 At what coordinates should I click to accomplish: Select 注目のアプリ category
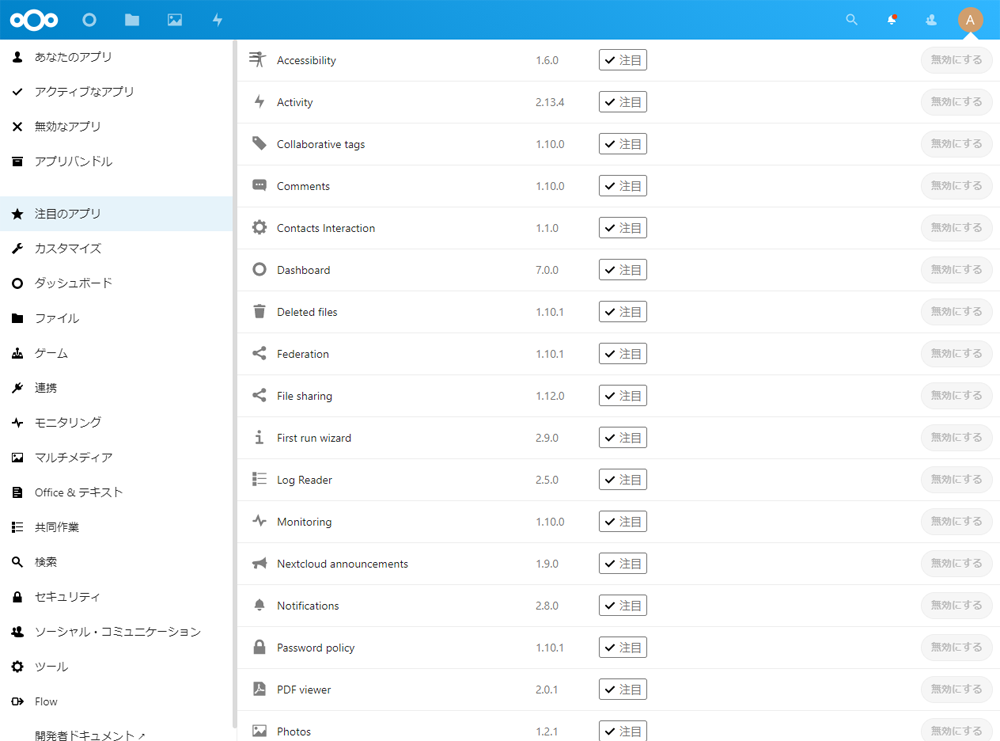(117, 214)
